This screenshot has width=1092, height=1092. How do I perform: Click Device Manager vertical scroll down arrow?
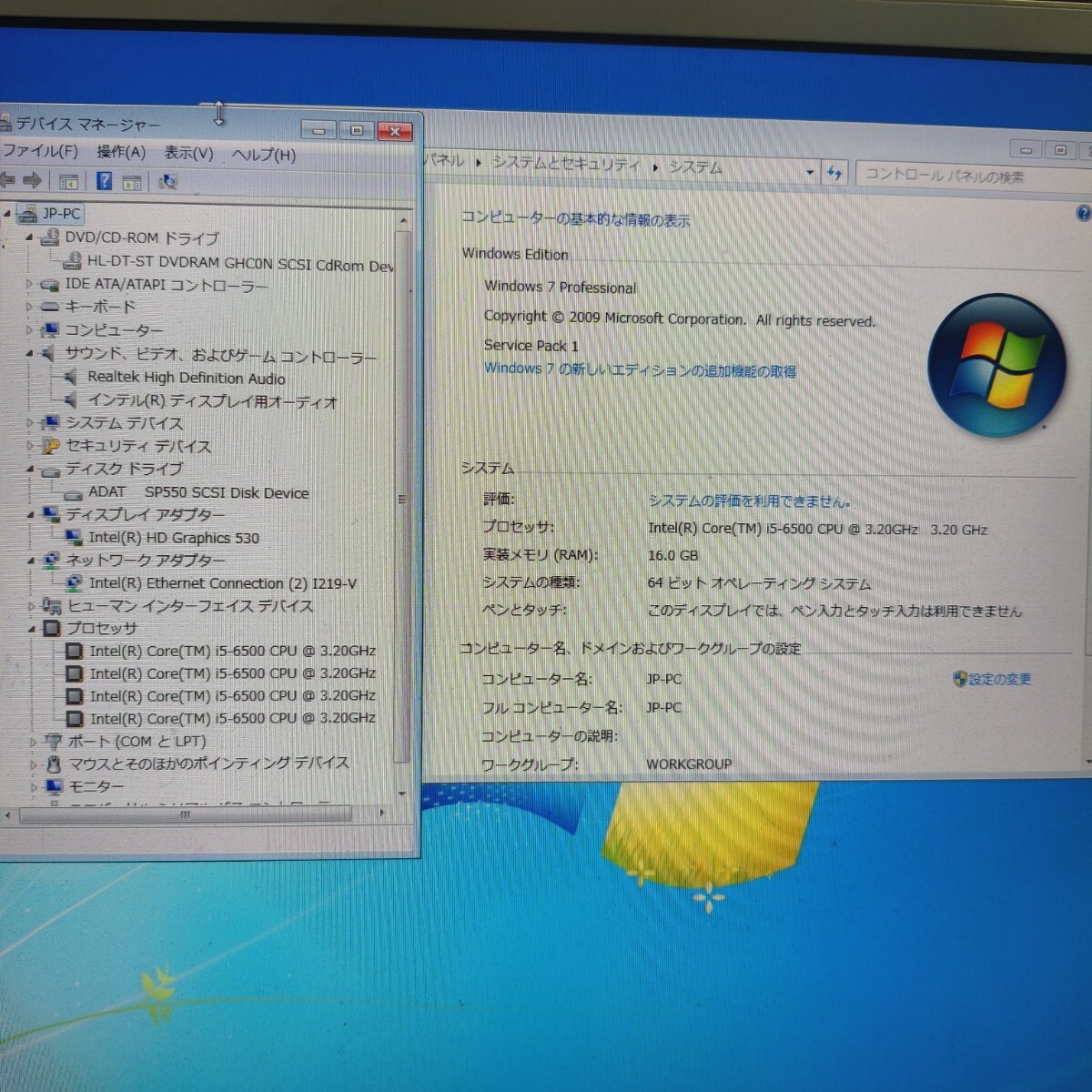[402, 794]
